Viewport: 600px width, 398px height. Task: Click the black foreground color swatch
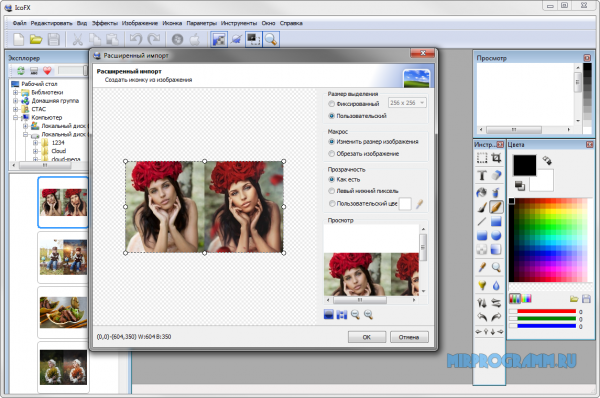point(524,166)
